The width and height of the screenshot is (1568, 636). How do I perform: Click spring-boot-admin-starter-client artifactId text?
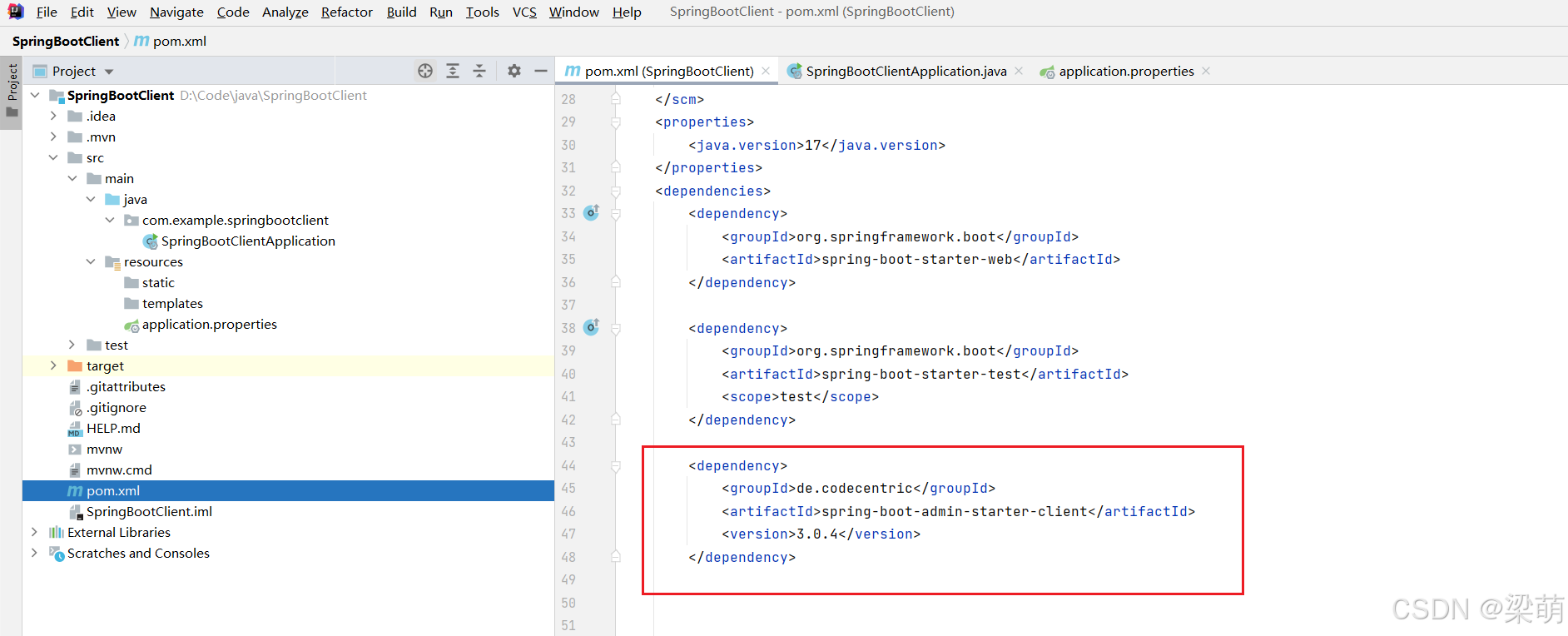(x=955, y=511)
